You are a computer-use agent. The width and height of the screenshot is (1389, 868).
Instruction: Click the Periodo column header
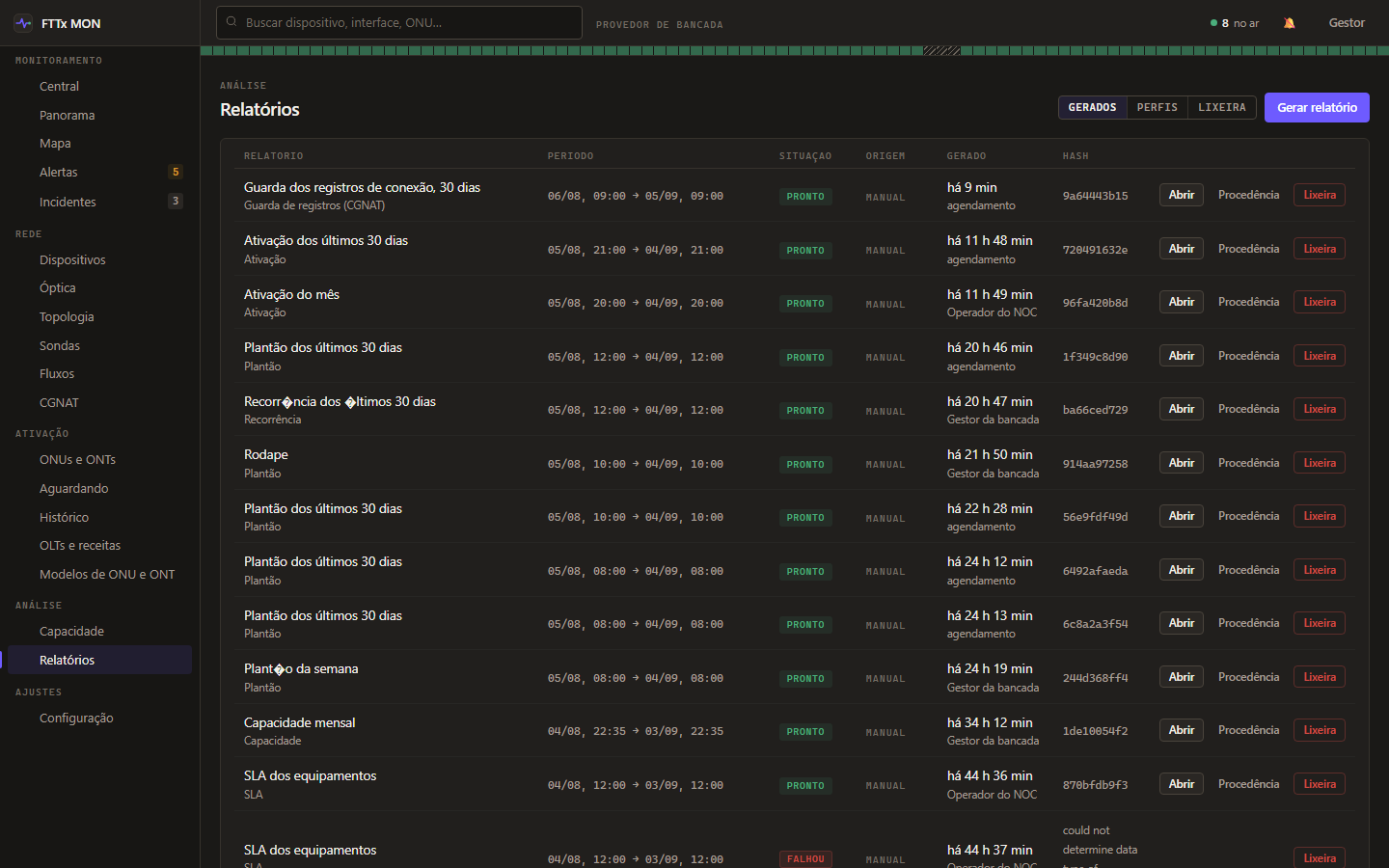[571, 156]
